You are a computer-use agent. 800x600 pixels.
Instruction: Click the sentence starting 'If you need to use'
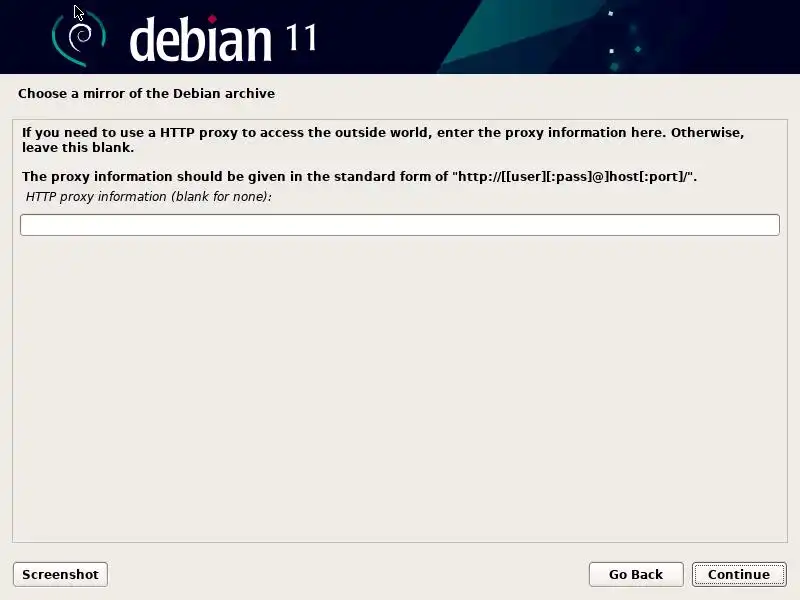point(383,140)
